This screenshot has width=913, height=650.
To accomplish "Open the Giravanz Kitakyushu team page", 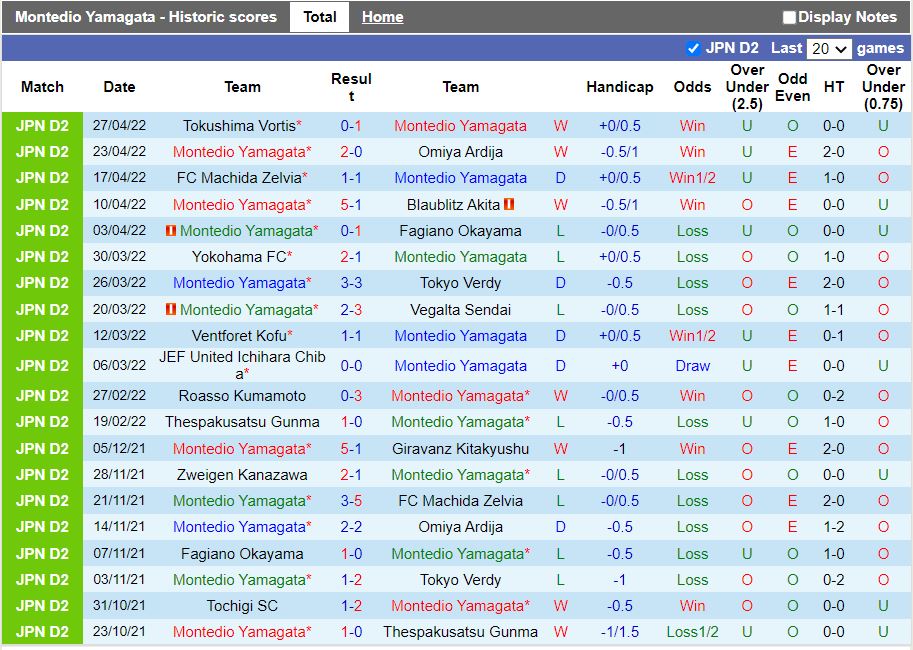I will point(460,448).
